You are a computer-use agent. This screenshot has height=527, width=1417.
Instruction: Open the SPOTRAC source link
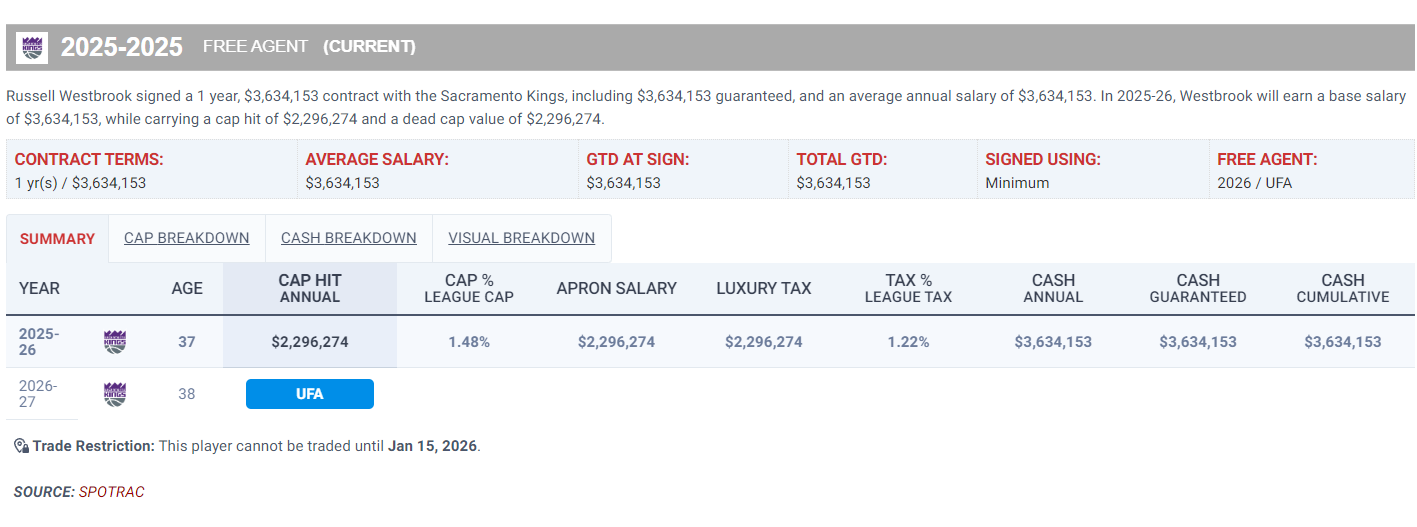111,492
